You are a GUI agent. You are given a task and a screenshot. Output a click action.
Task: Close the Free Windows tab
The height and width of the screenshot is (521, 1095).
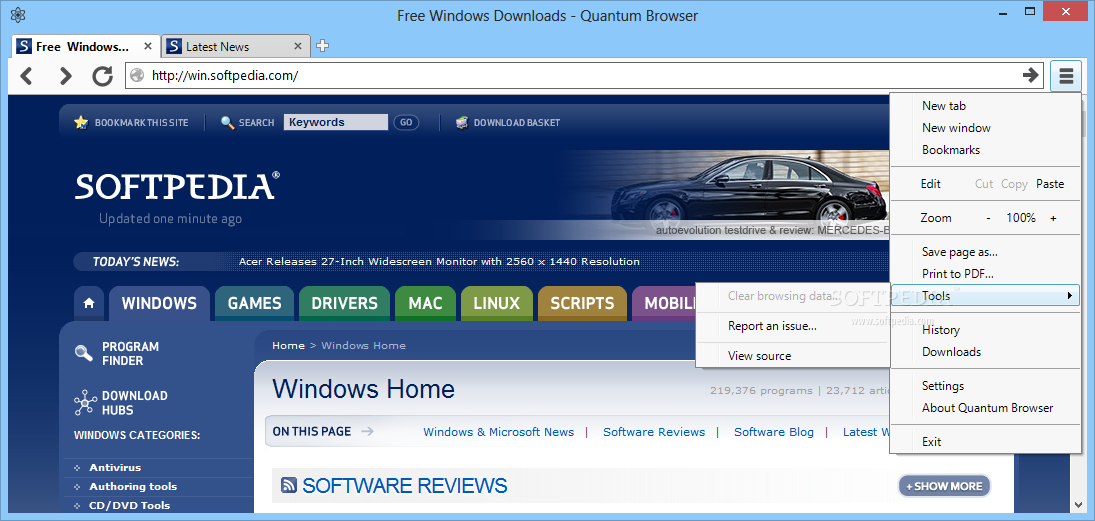pos(148,46)
